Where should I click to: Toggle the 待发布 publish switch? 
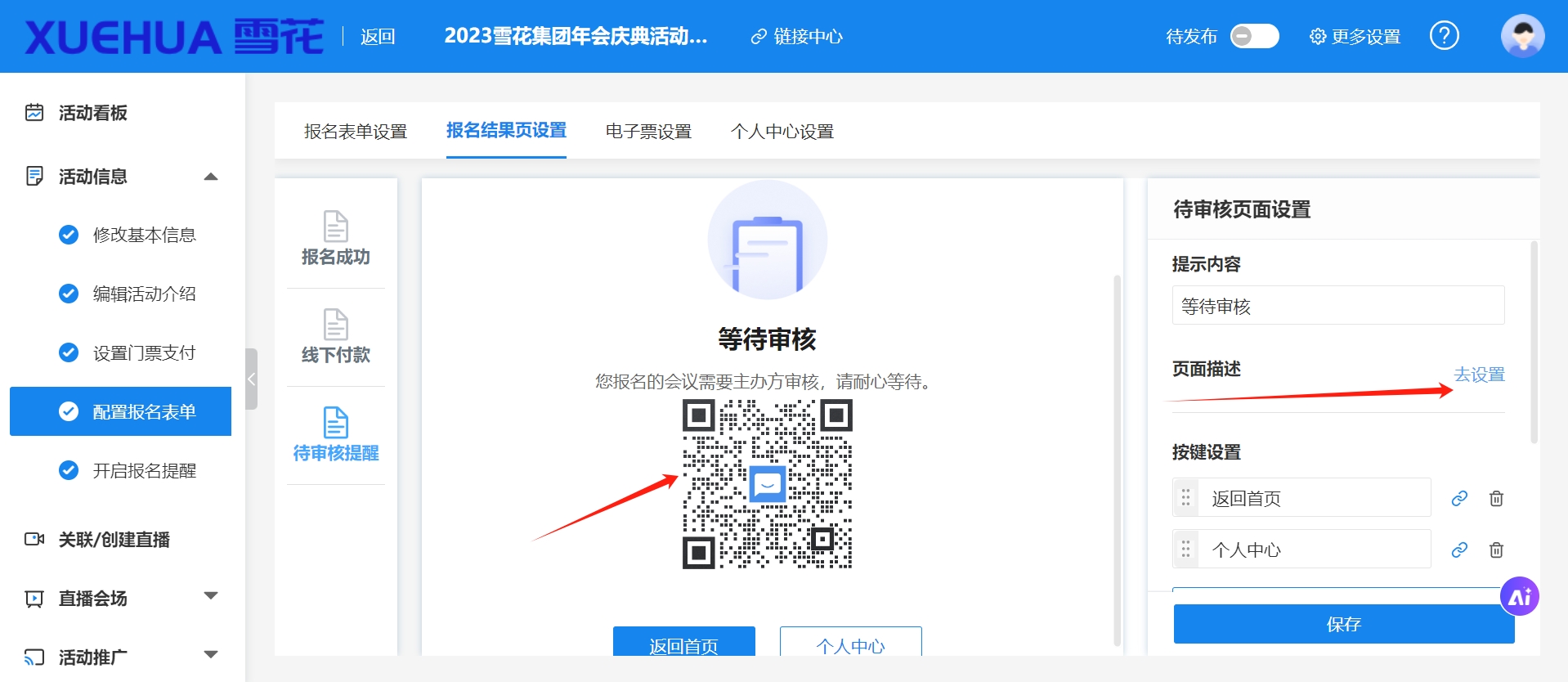click(1255, 36)
